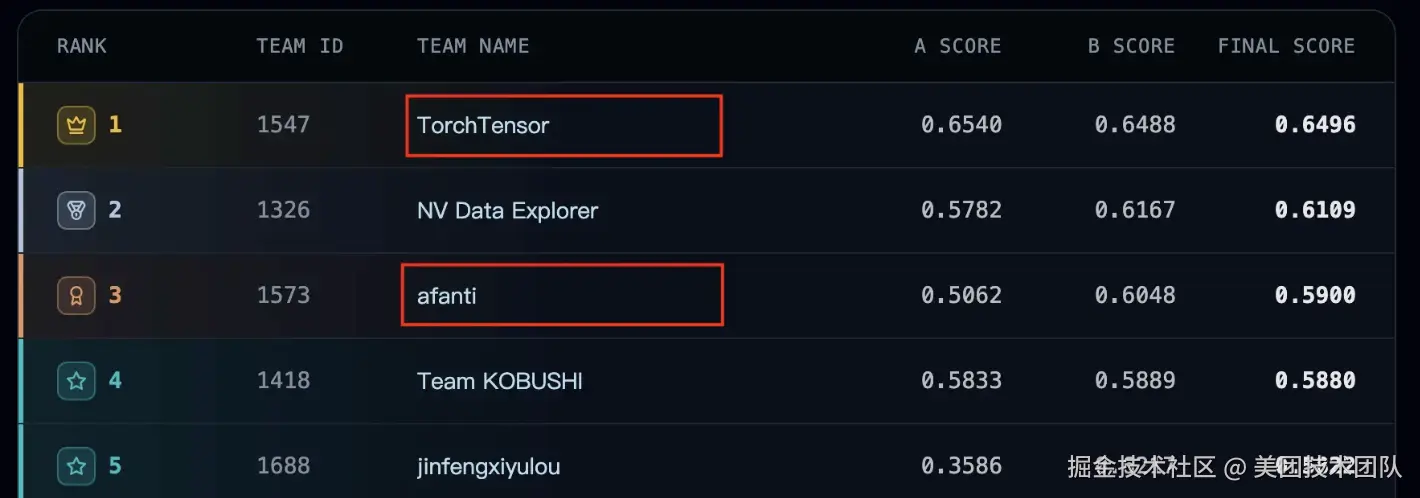This screenshot has width=1420, height=498.
Task: Sort by the TEAM NAME header
Action: tap(473, 46)
